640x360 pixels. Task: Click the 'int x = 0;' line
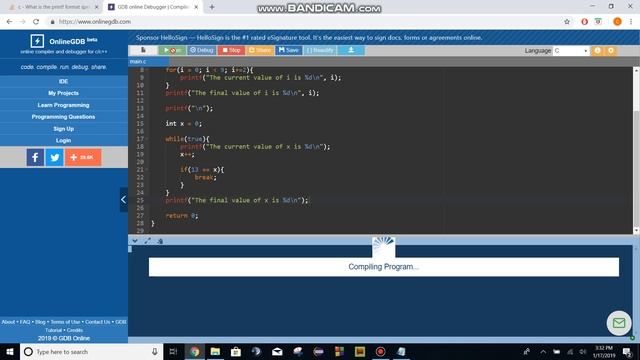(183, 124)
